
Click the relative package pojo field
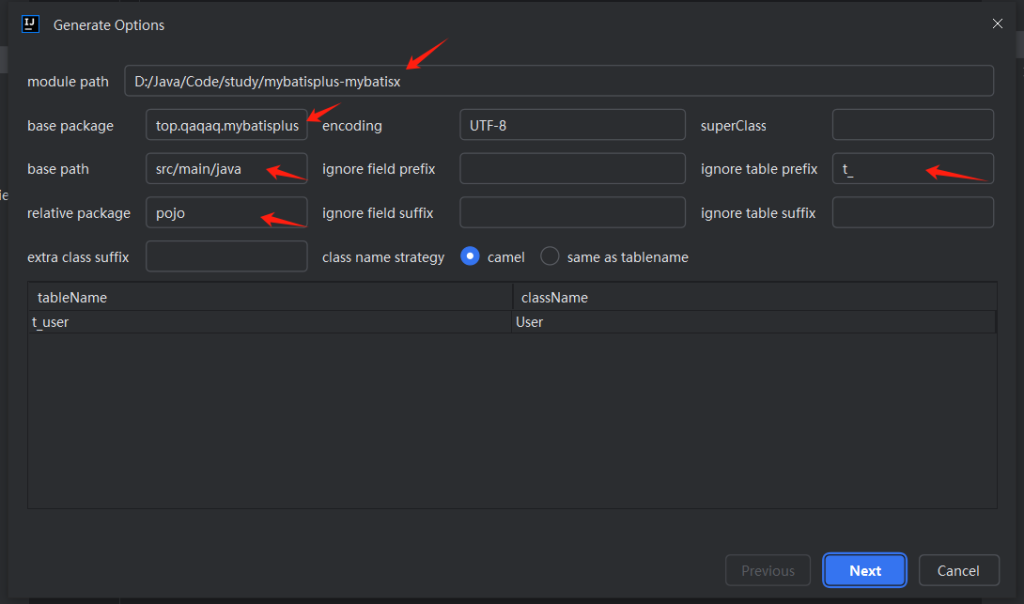pyautogui.click(x=226, y=213)
